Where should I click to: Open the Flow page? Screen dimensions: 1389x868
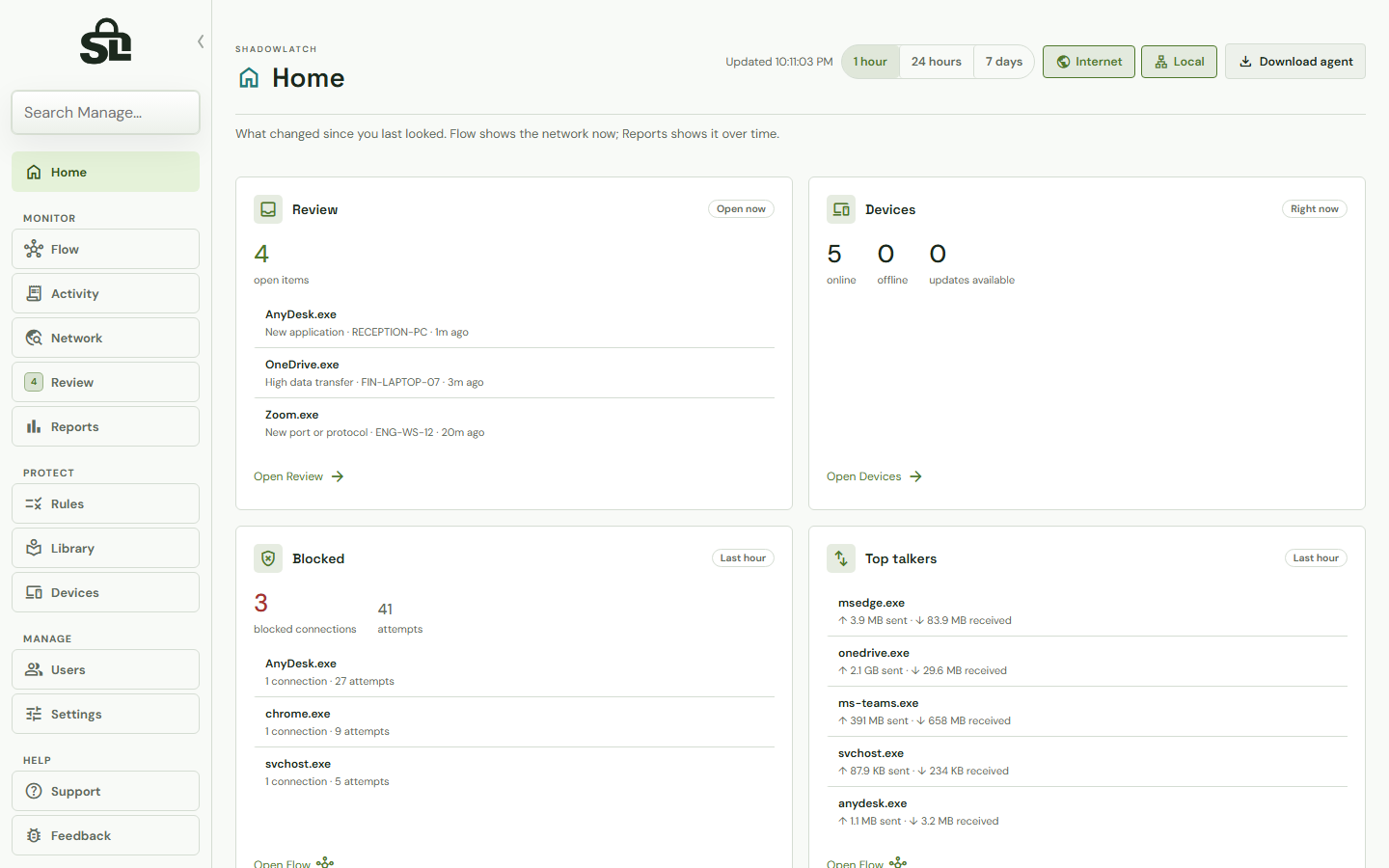pyautogui.click(x=105, y=249)
